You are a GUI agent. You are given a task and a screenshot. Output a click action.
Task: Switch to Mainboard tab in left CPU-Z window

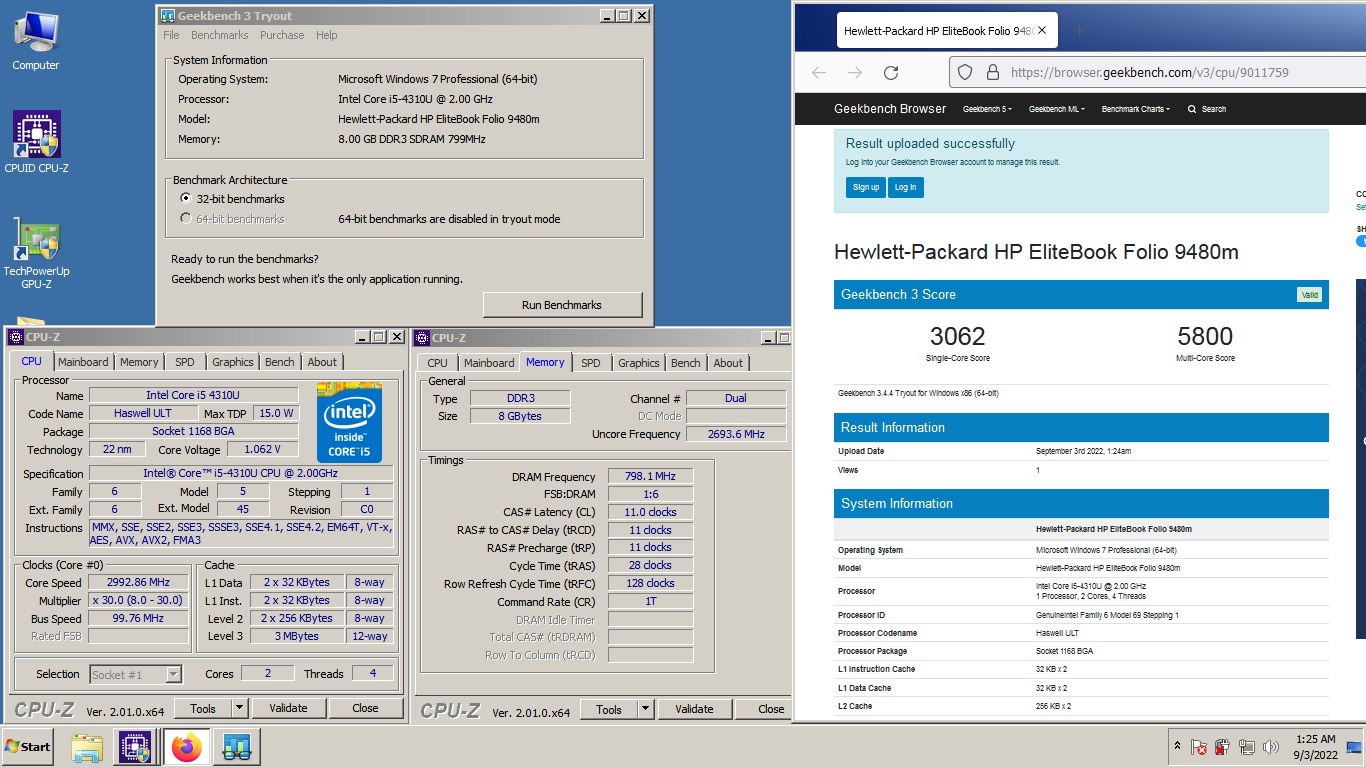coord(83,362)
